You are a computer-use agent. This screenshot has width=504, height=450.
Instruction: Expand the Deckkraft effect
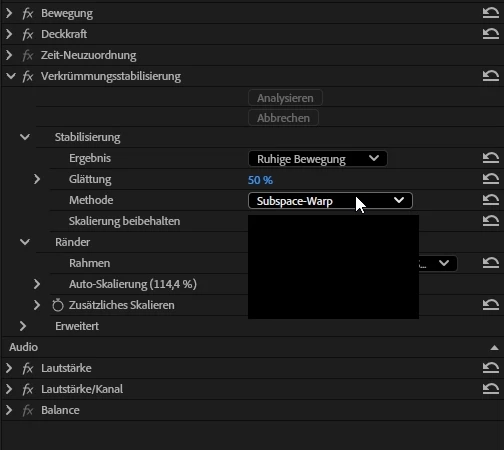coord(9,34)
